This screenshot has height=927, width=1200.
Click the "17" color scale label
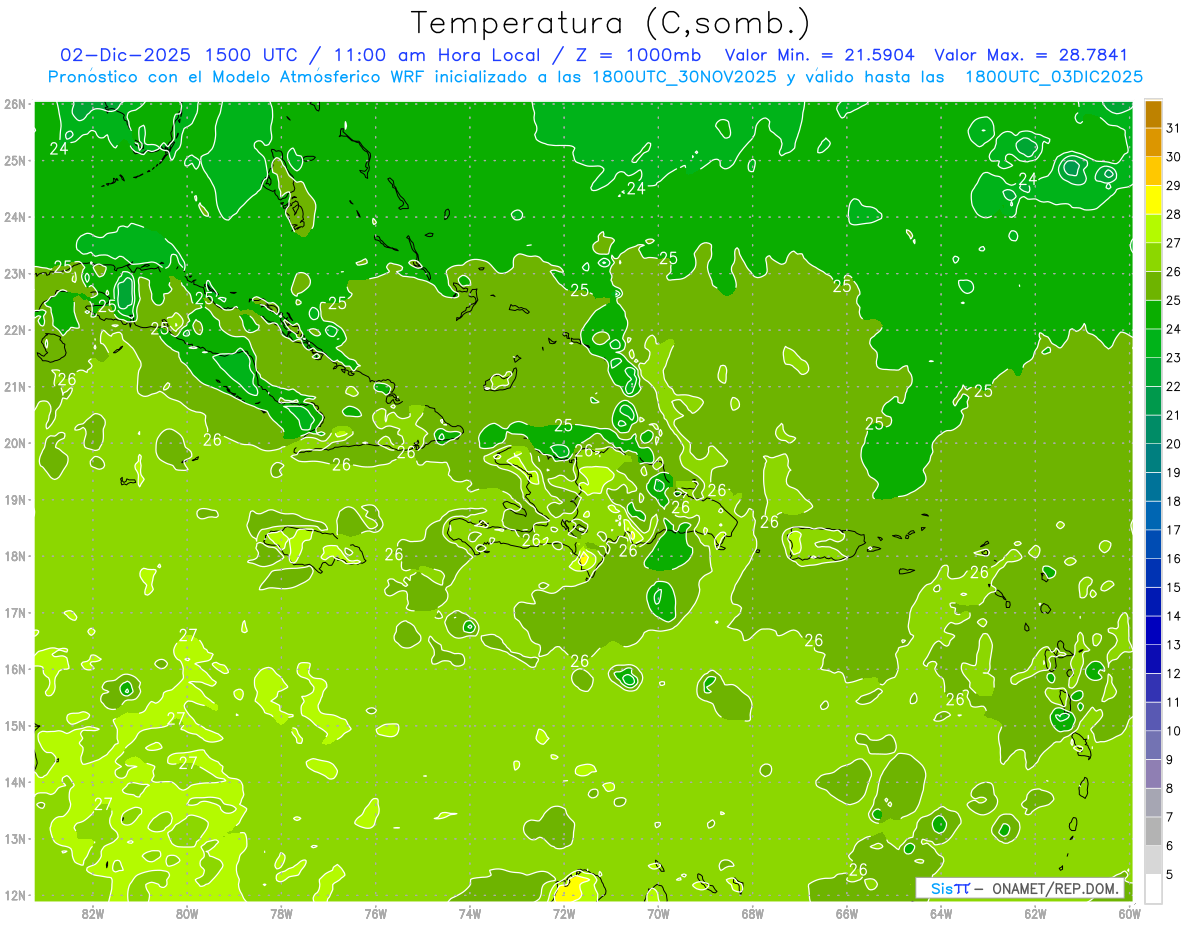click(1173, 530)
